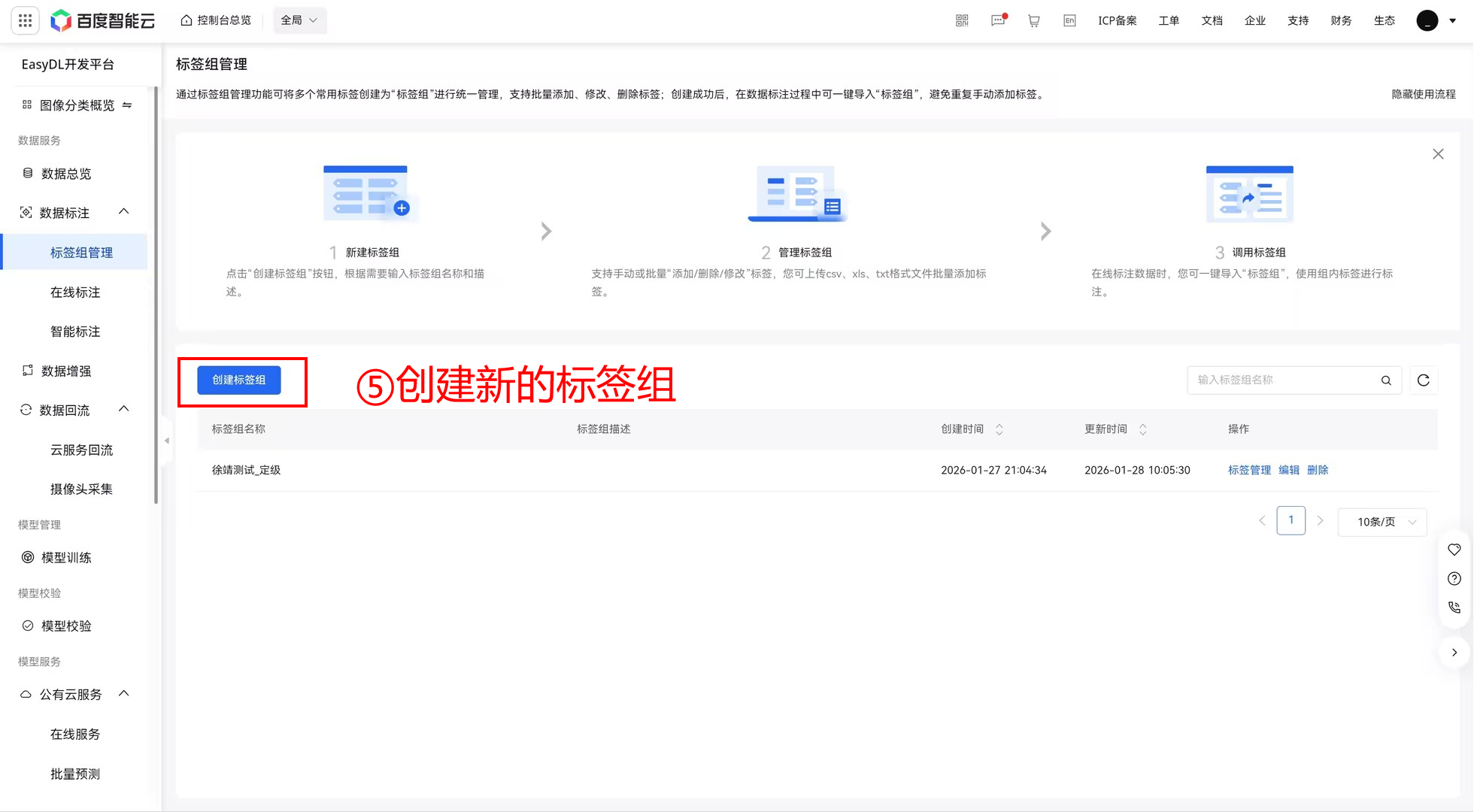Sort by 更新时间 column arrows
1474x812 pixels.
pyautogui.click(x=1142, y=429)
